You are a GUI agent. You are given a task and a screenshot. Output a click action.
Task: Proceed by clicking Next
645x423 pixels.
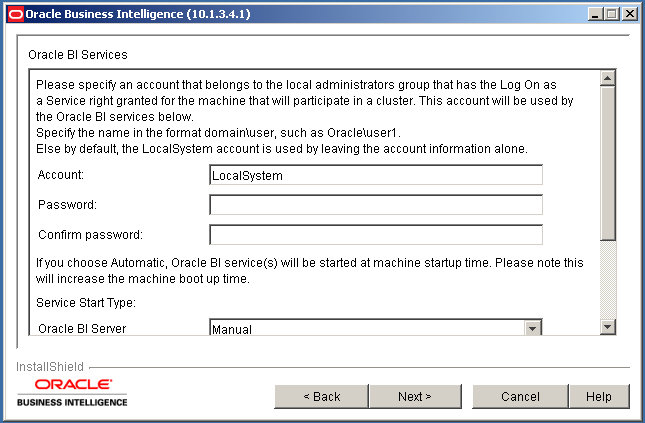pyautogui.click(x=414, y=397)
